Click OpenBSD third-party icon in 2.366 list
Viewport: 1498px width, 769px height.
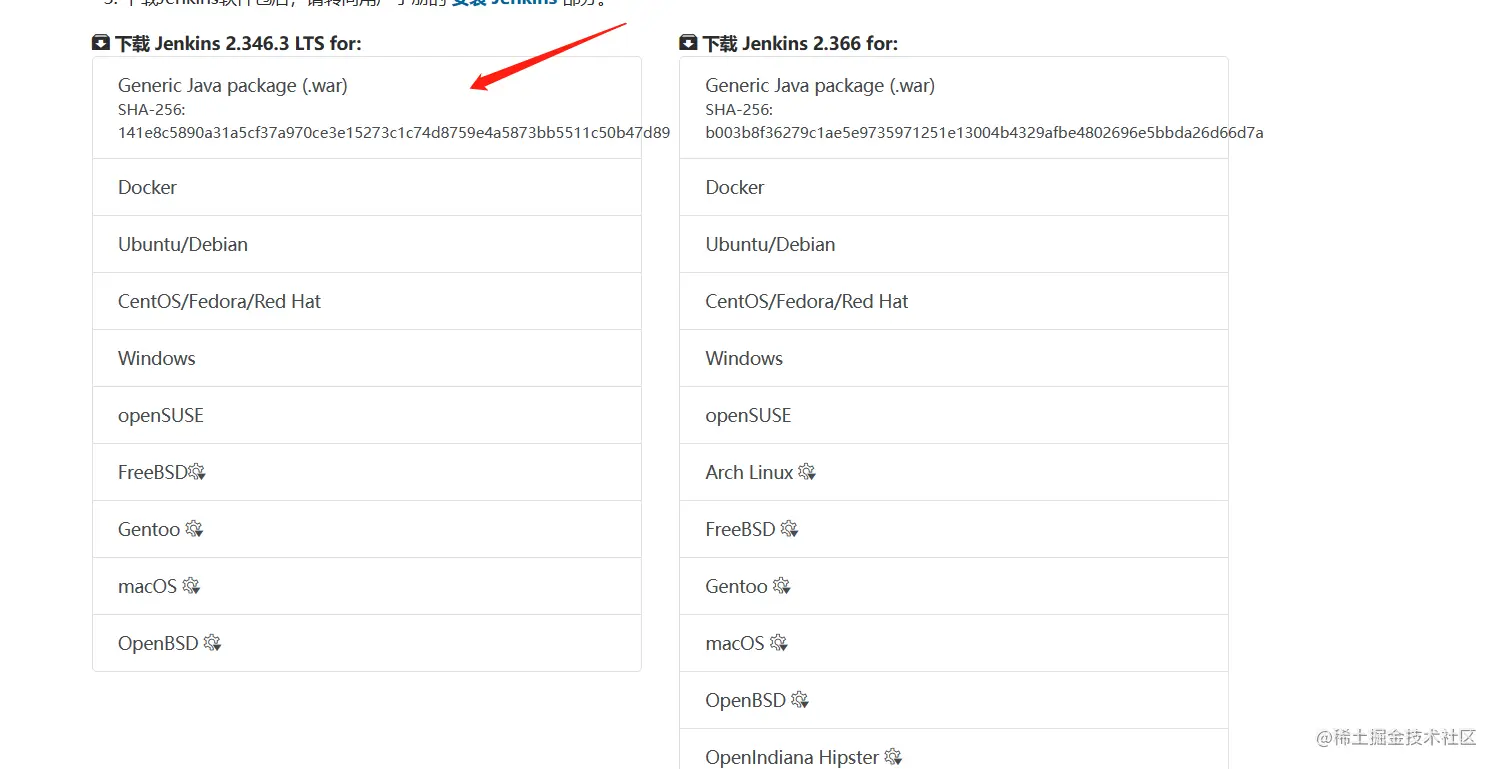[x=799, y=700]
